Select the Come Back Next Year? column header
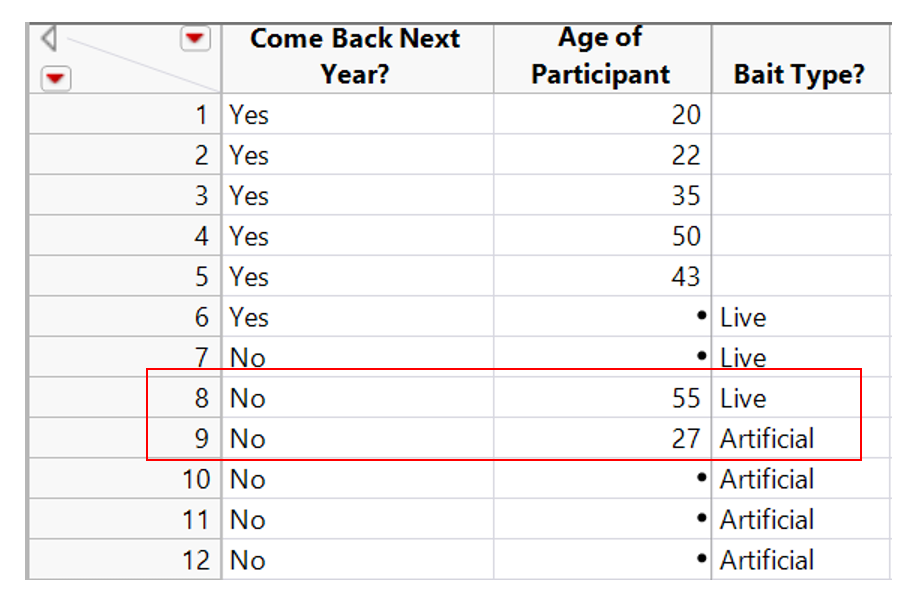The width and height of the screenshot is (910, 597). [355, 56]
